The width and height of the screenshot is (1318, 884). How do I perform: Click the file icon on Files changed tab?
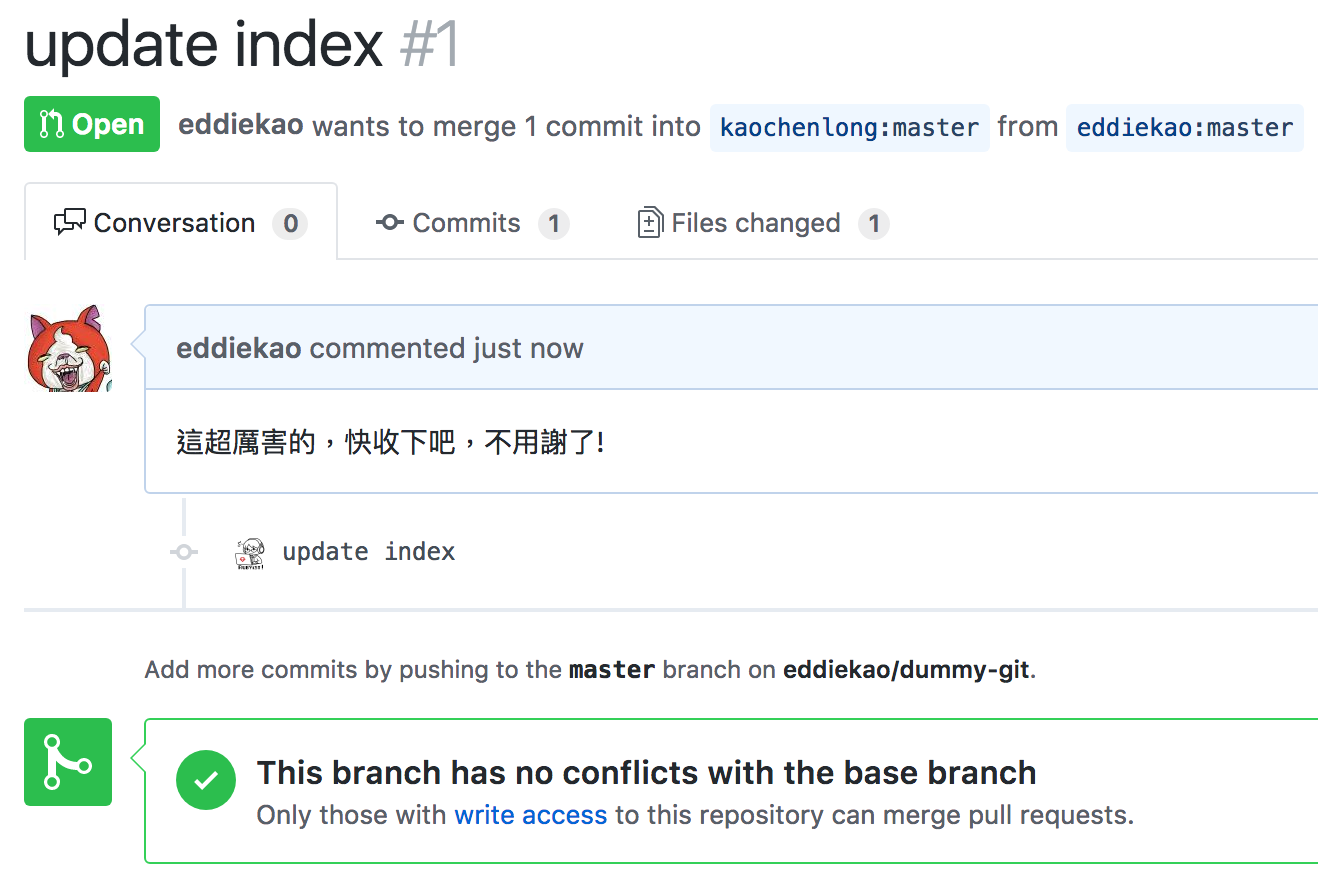point(650,222)
